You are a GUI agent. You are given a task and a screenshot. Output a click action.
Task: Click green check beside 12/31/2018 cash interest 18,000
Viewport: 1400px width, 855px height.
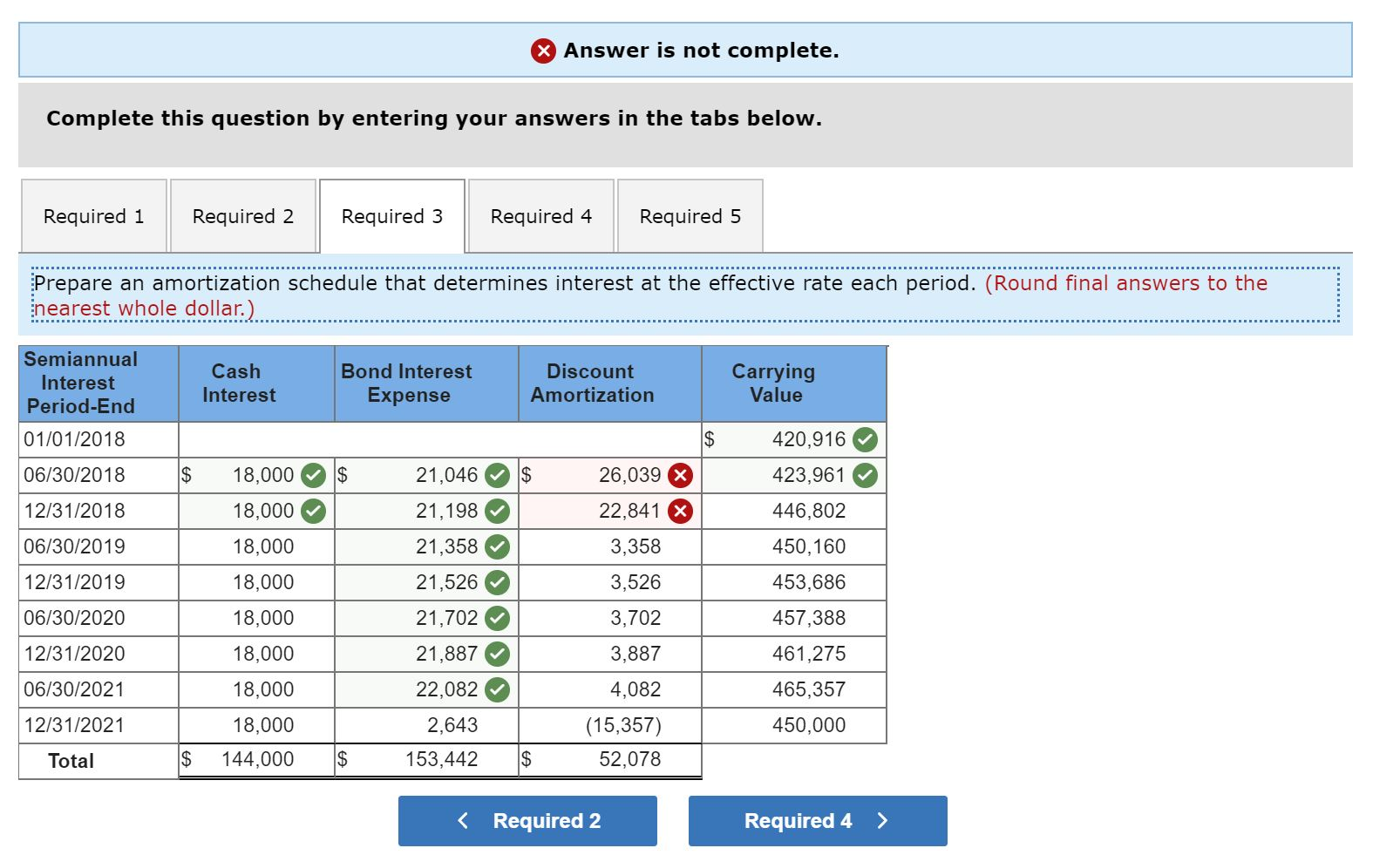coord(313,511)
